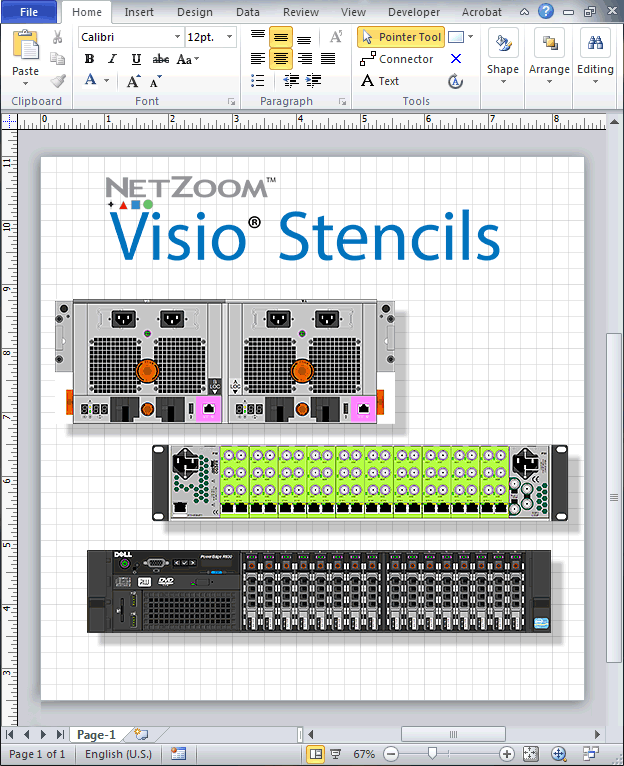Click Page 1 of 1 status

tap(37, 754)
